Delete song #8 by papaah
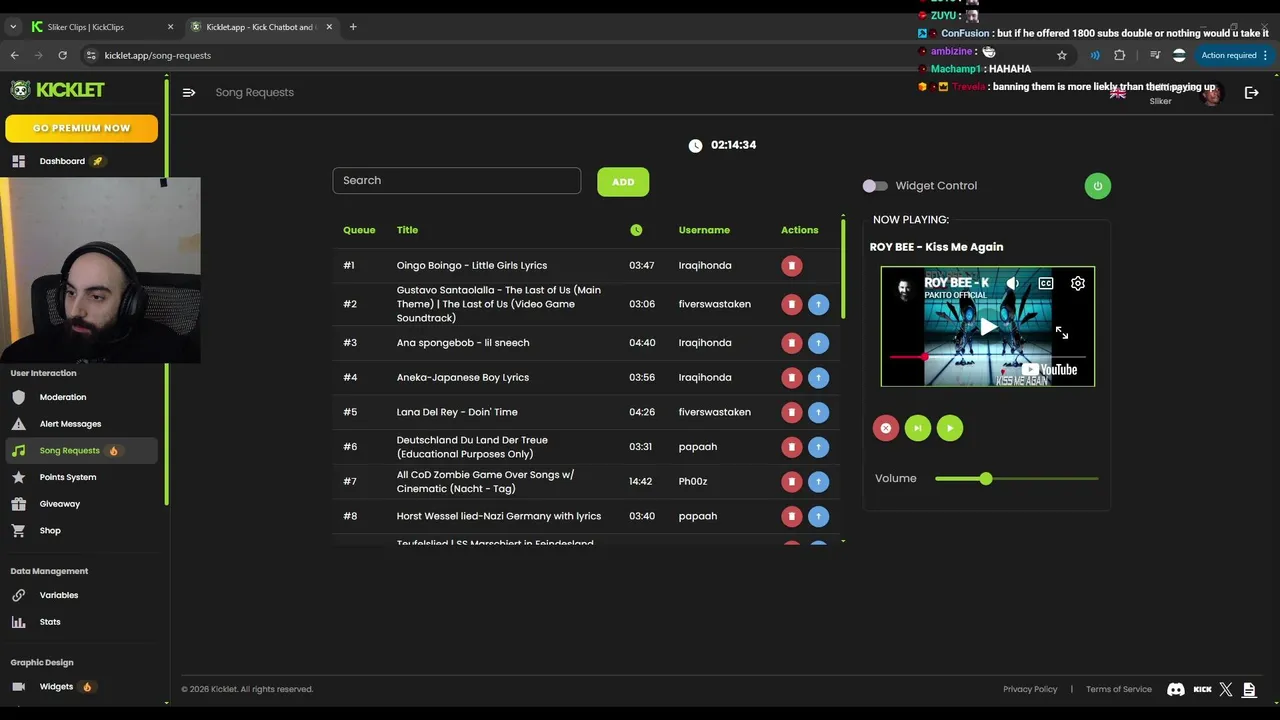 [791, 516]
